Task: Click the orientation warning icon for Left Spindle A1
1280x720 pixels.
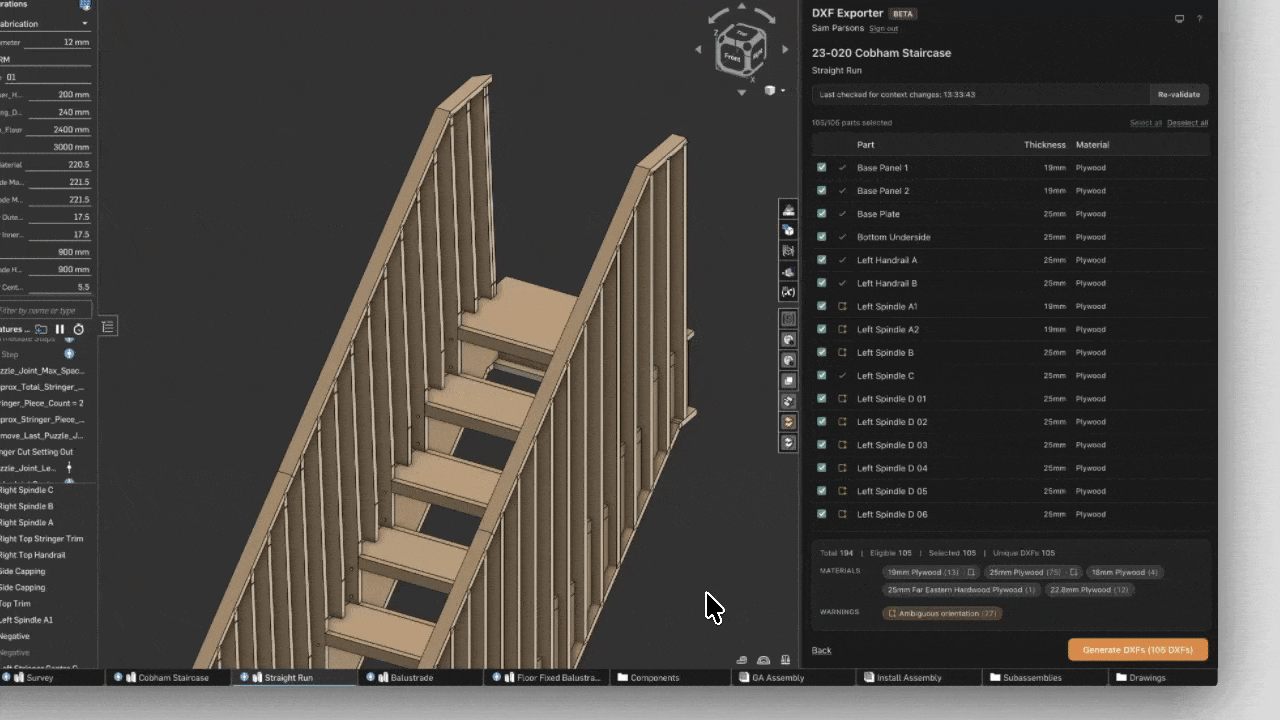Action: pyautogui.click(x=842, y=306)
